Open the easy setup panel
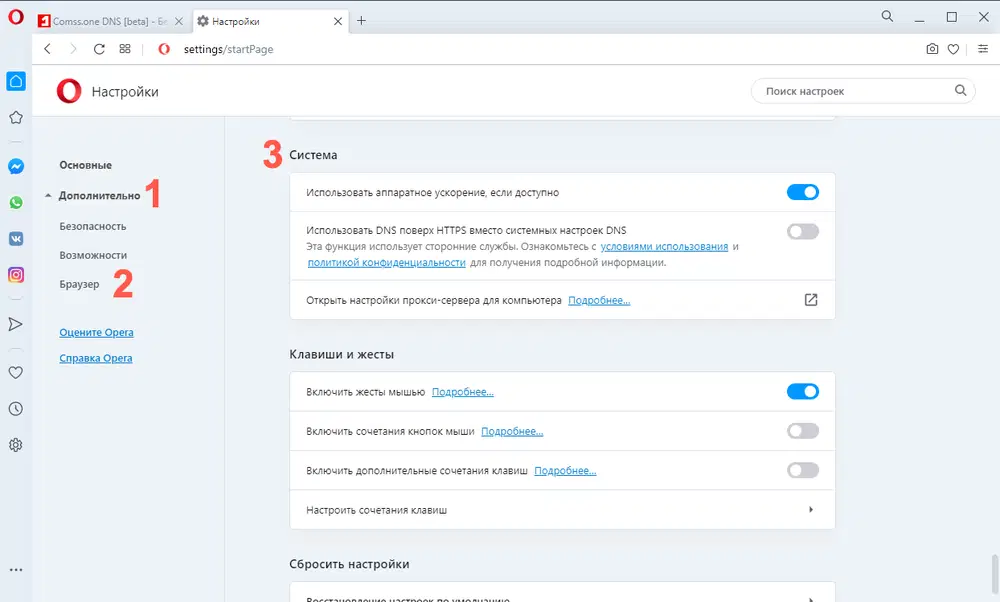This screenshot has width=1000, height=602. click(x=983, y=48)
